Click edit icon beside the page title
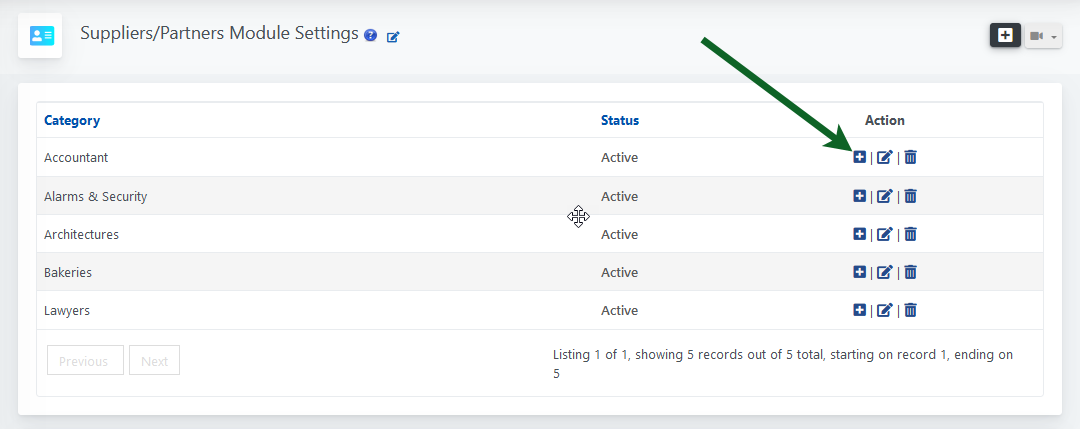The width and height of the screenshot is (1080, 429). (393, 37)
